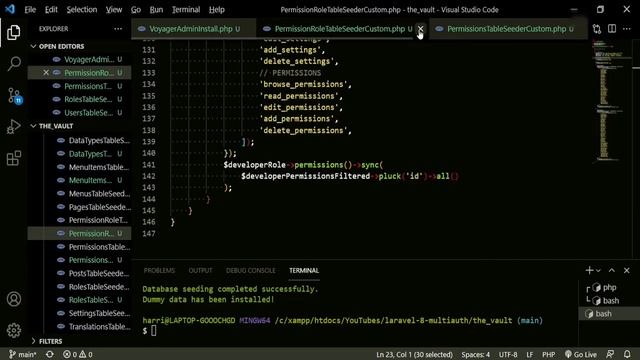Open the Run menu

click(x=156, y=9)
